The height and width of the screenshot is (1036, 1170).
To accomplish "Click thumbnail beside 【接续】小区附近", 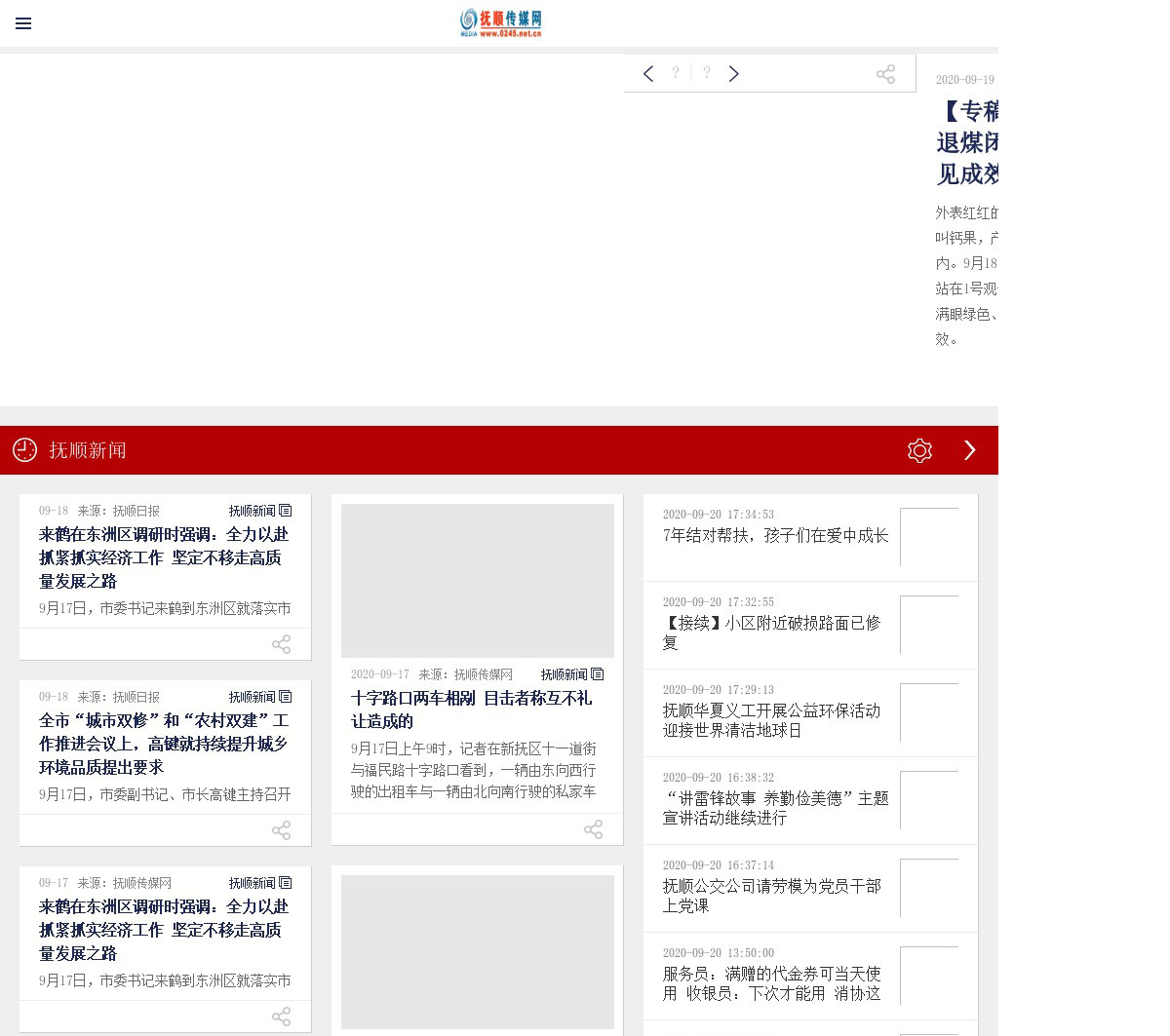I will 929,625.
